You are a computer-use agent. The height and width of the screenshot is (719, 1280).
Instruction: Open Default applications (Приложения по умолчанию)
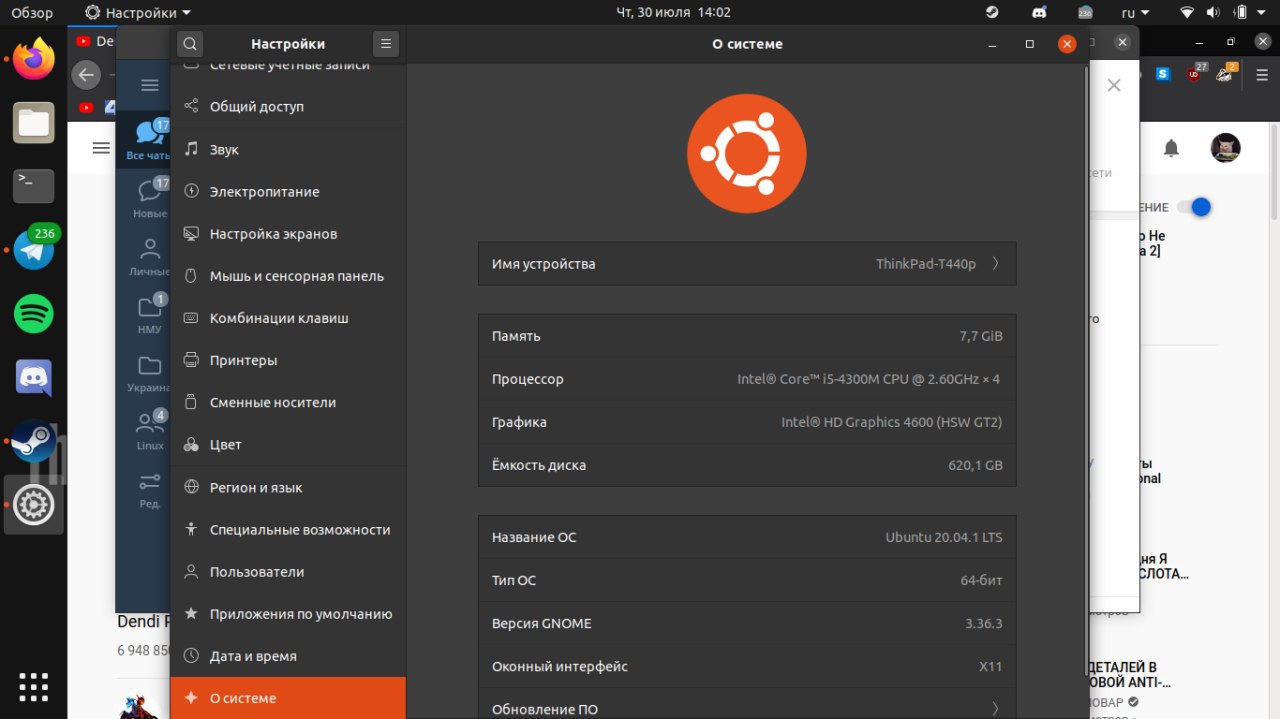(x=288, y=614)
